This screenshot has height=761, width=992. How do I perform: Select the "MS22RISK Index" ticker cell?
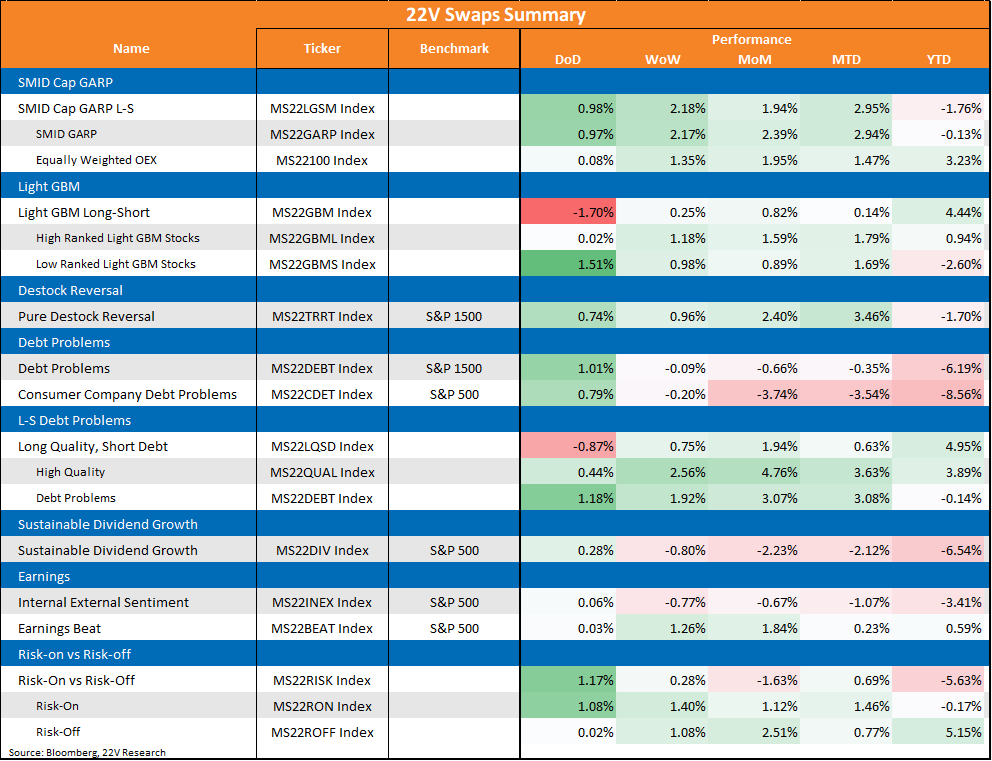click(x=322, y=681)
